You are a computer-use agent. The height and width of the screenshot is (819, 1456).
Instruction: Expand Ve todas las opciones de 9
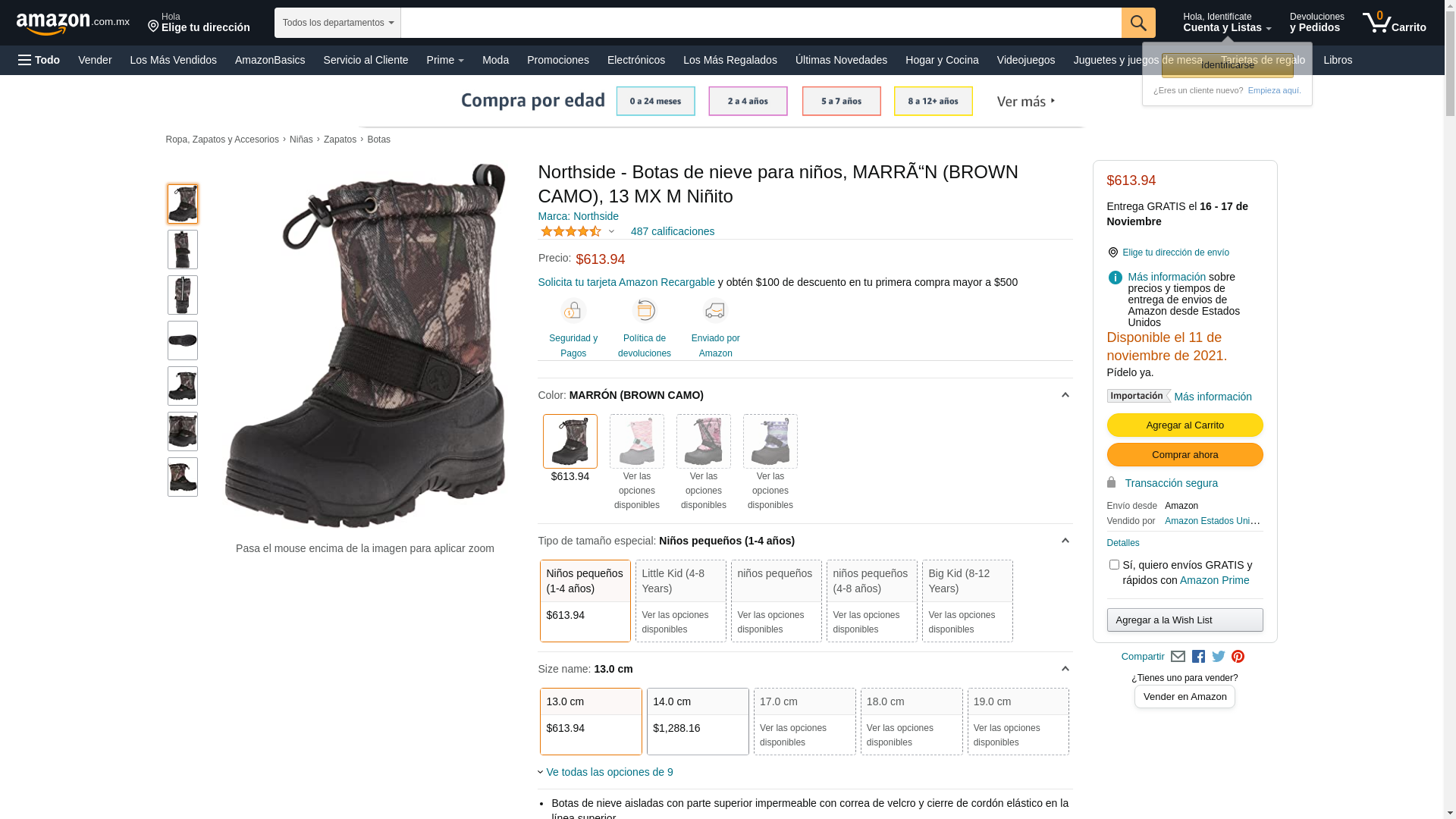coord(609,772)
